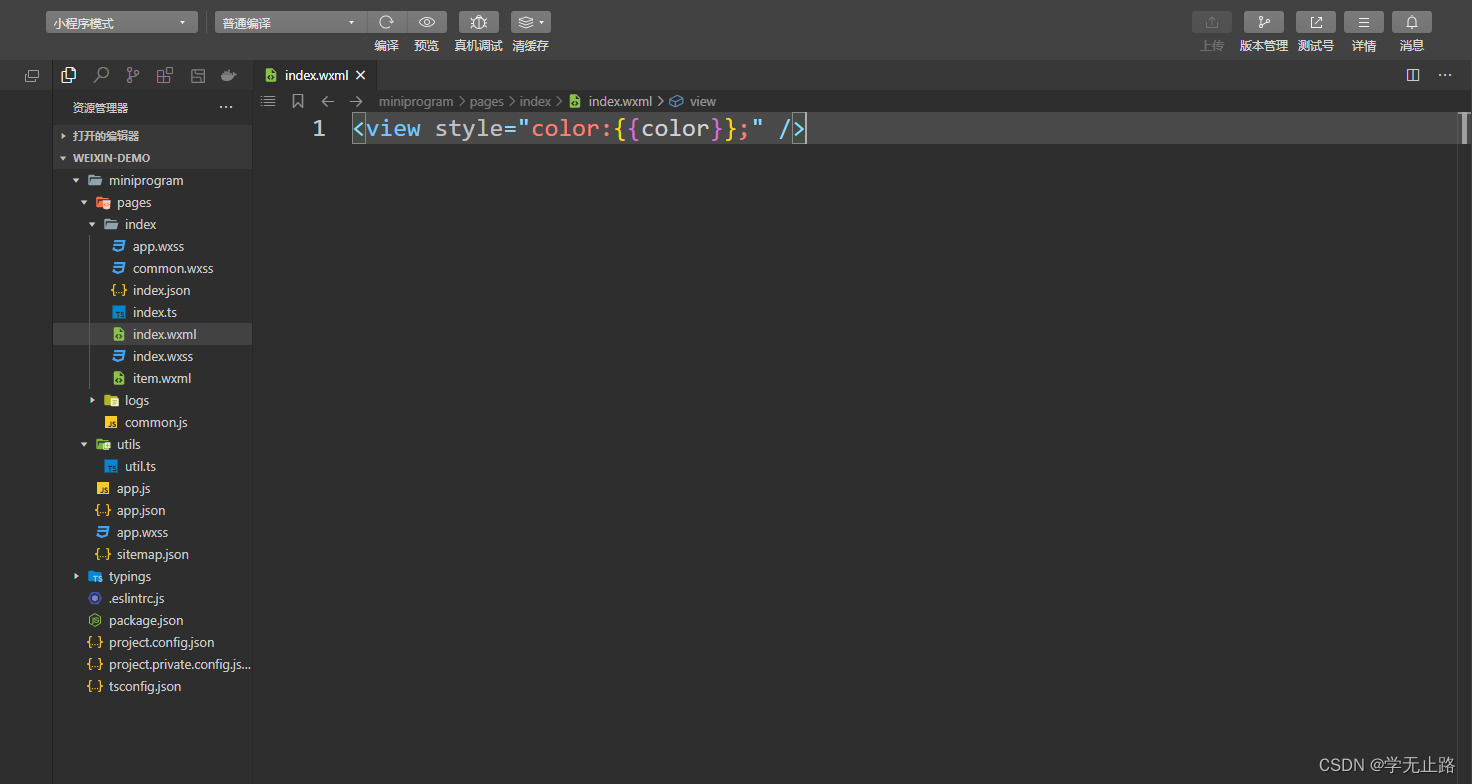The width and height of the screenshot is (1472, 784).
Task: Select the index.wxml editor tab
Action: tap(317, 75)
